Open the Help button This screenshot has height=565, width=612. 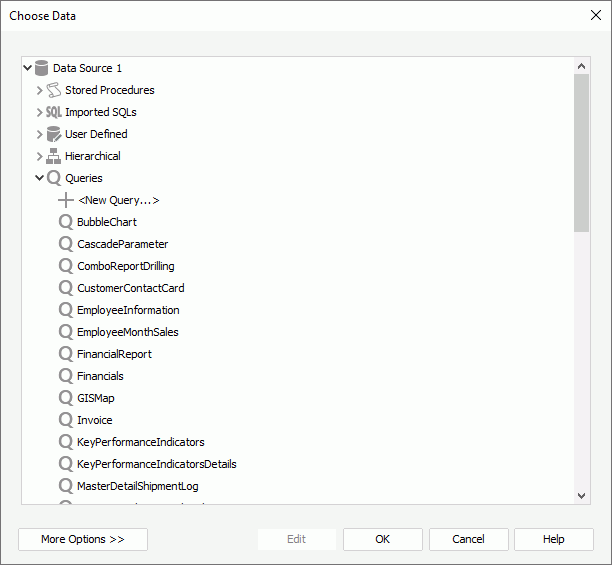553,539
